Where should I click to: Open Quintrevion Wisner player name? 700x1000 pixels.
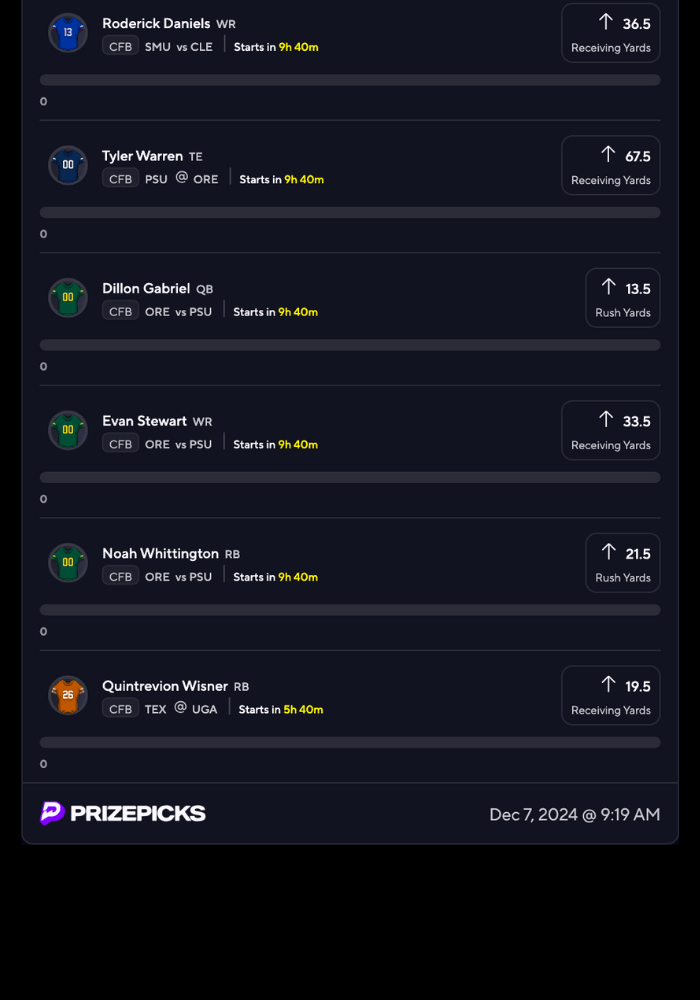165,686
